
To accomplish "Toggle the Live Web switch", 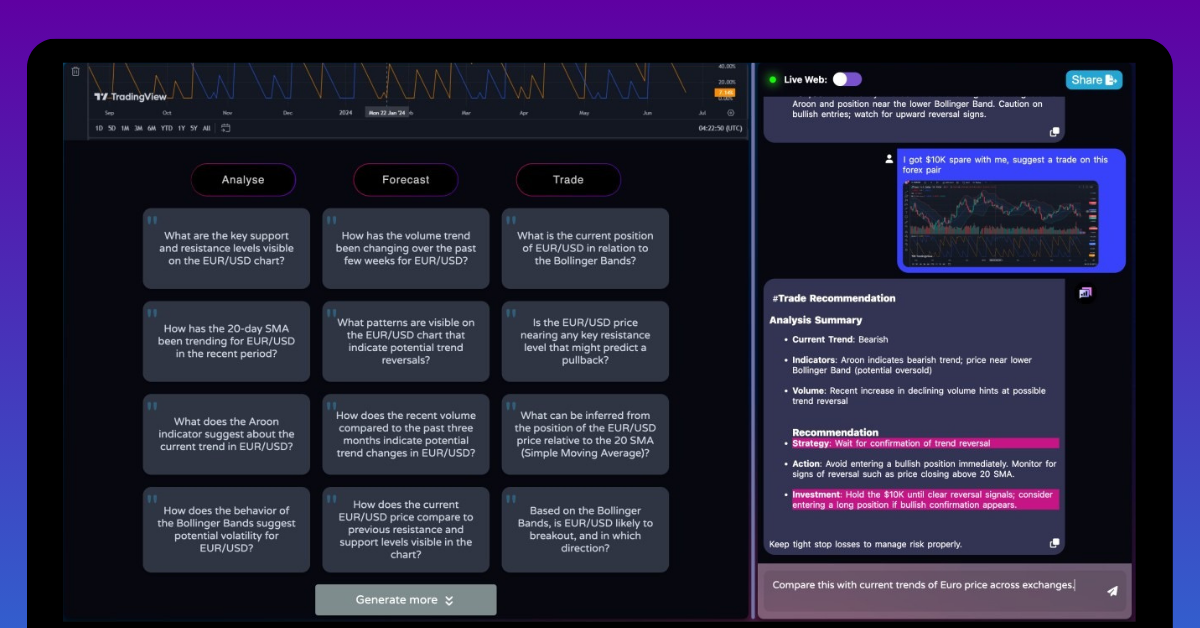I will (846, 79).
